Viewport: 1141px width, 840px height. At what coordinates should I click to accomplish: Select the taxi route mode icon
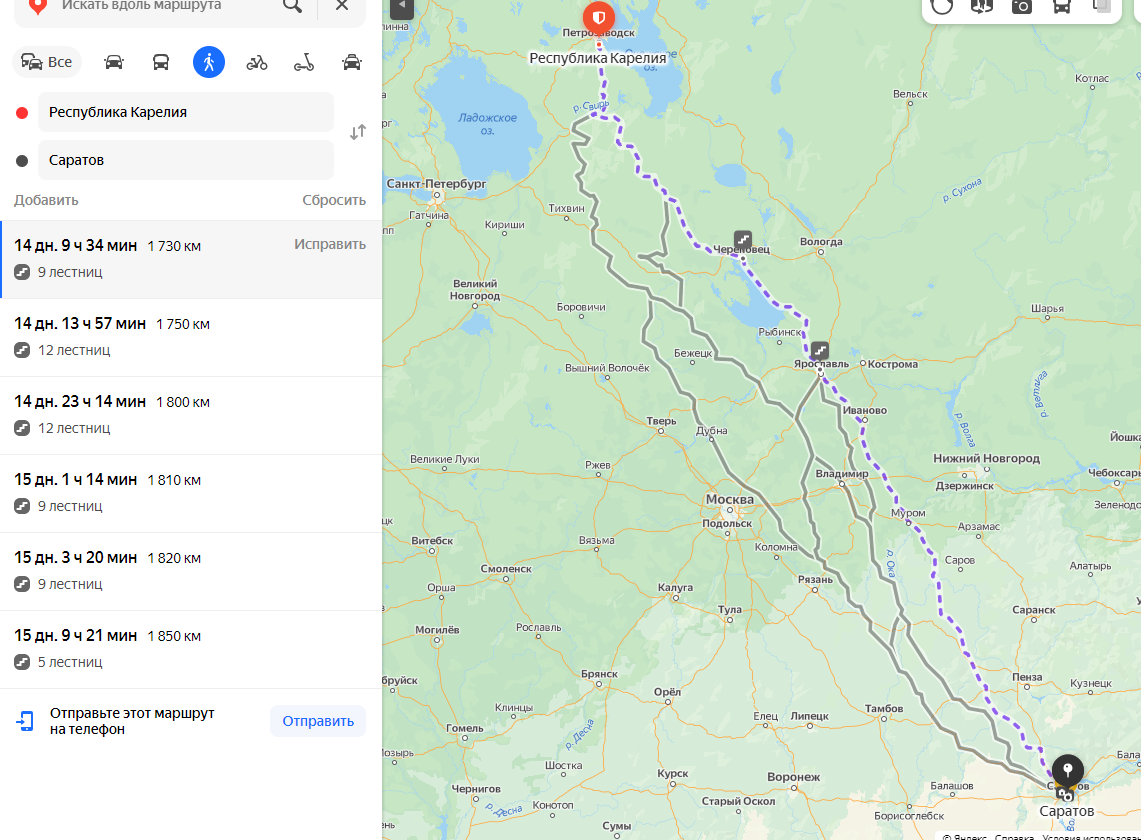(x=351, y=63)
